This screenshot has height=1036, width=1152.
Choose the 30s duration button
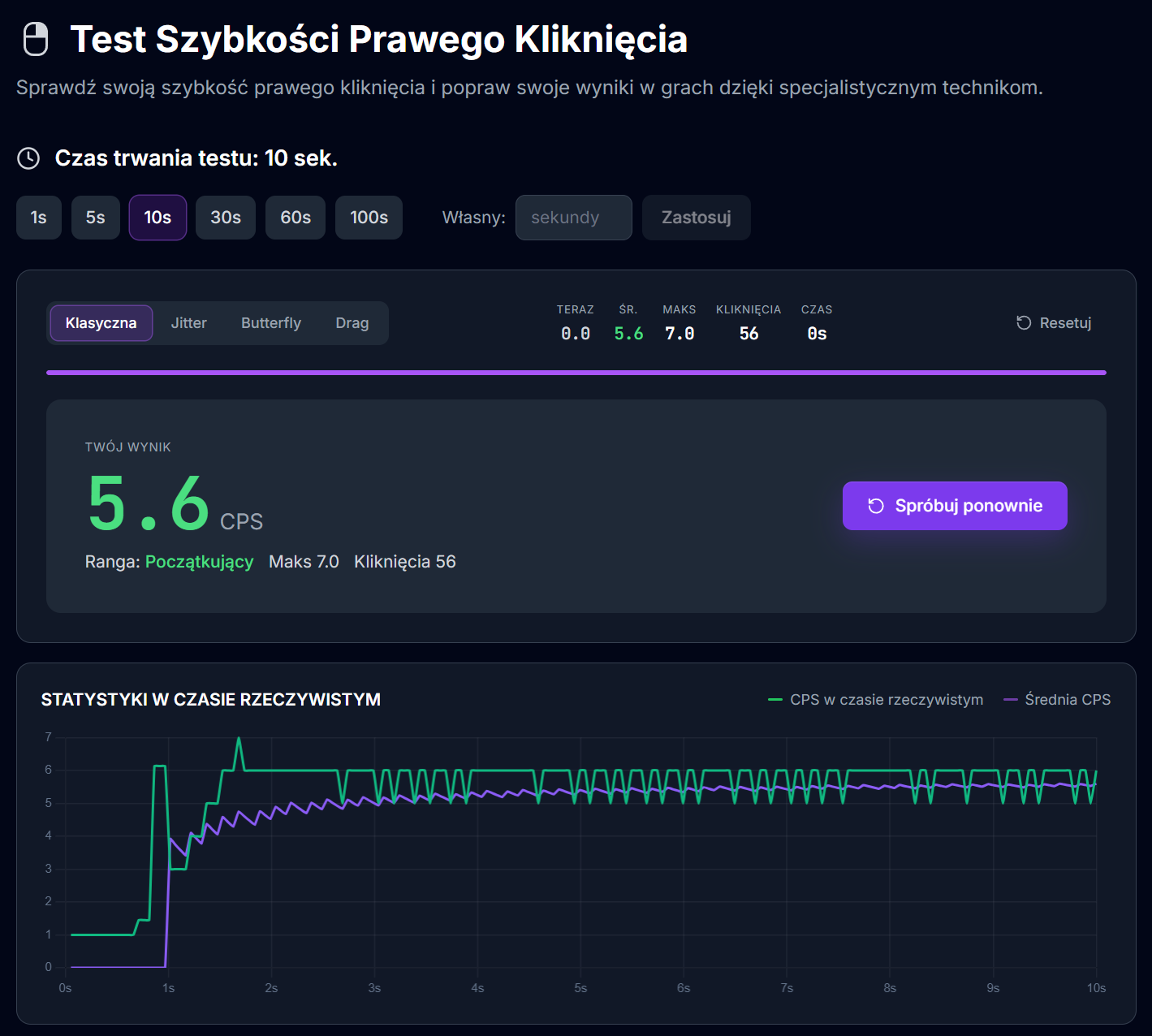(226, 218)
